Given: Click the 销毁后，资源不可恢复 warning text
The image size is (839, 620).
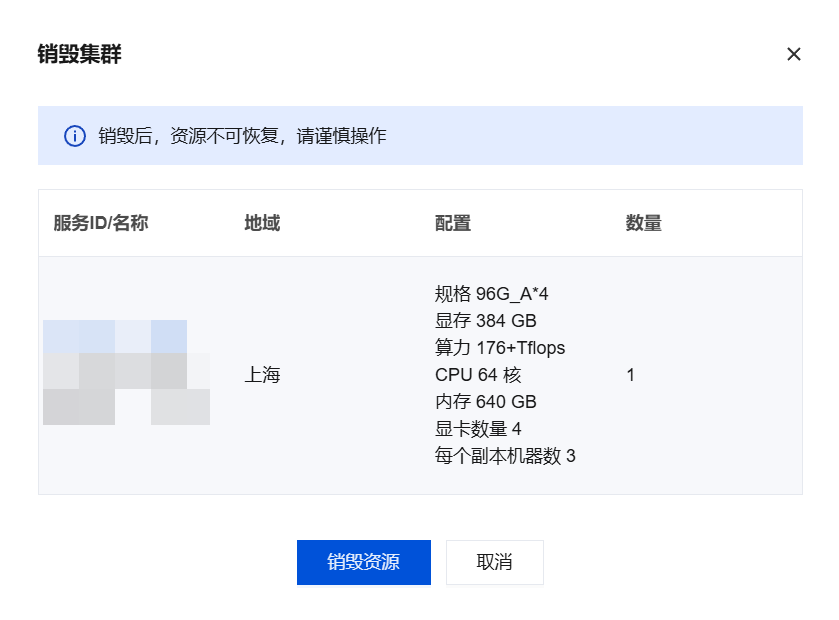Looking at the screenshot, I should click(242, 136).
